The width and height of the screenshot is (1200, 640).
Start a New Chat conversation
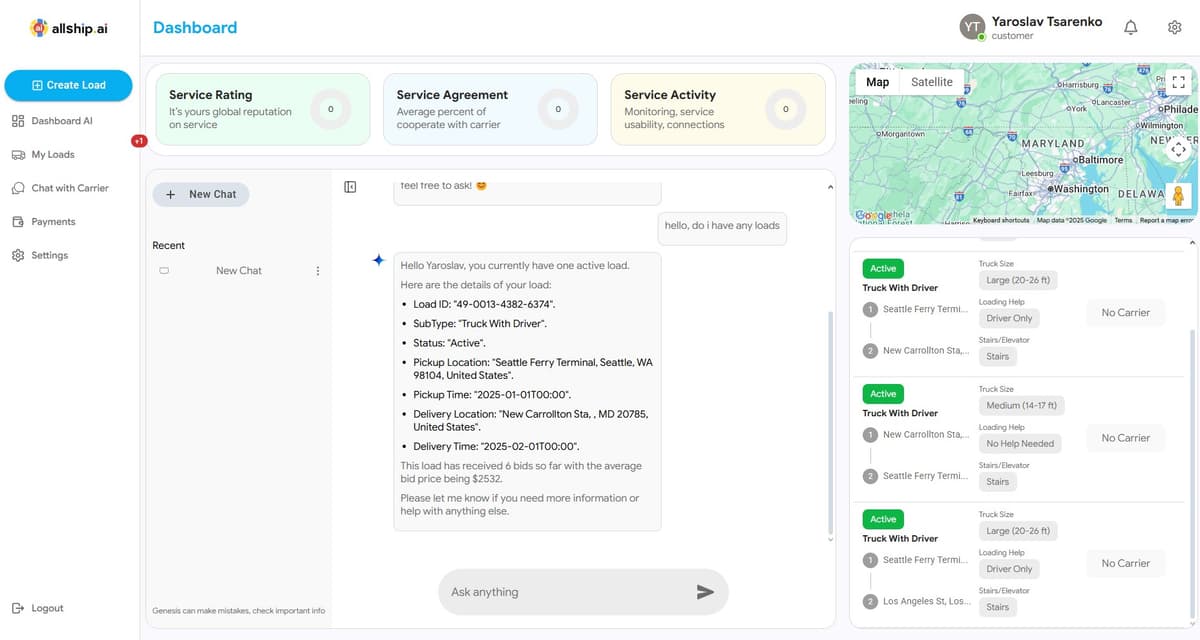coord(201,194)
